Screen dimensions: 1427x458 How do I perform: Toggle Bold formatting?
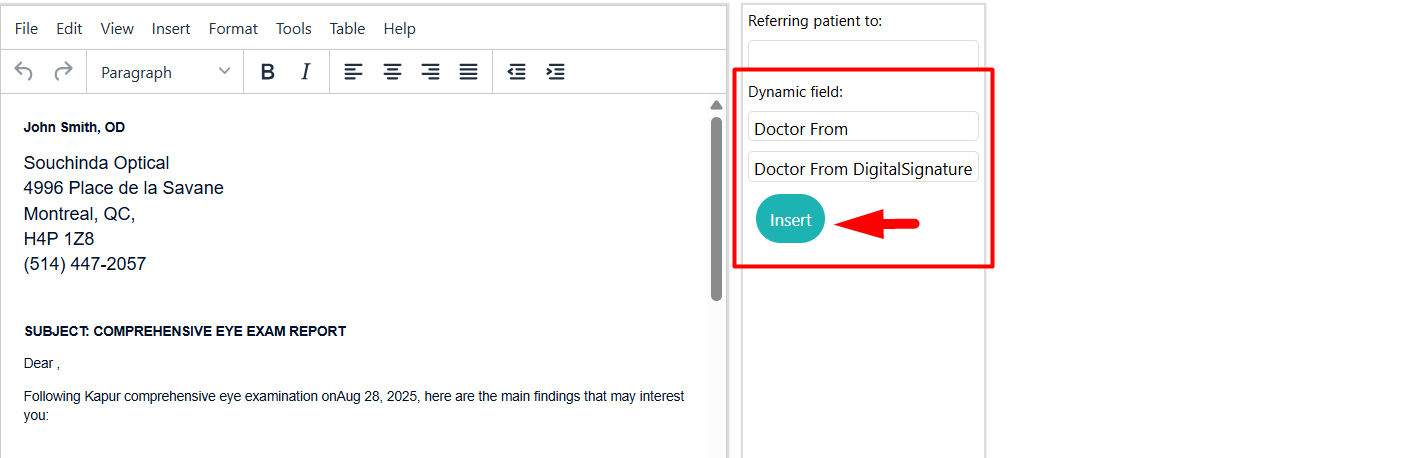(267, 72)
